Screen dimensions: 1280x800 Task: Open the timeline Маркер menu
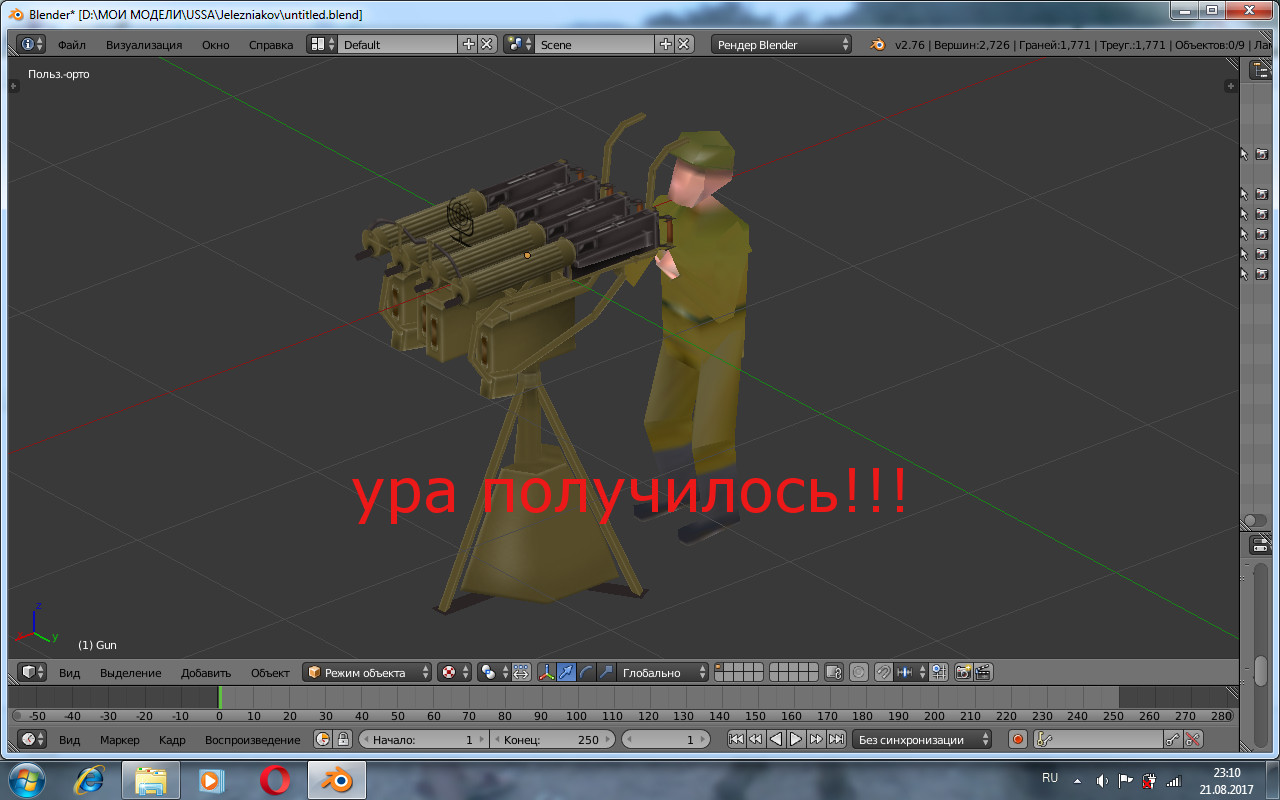120,740
